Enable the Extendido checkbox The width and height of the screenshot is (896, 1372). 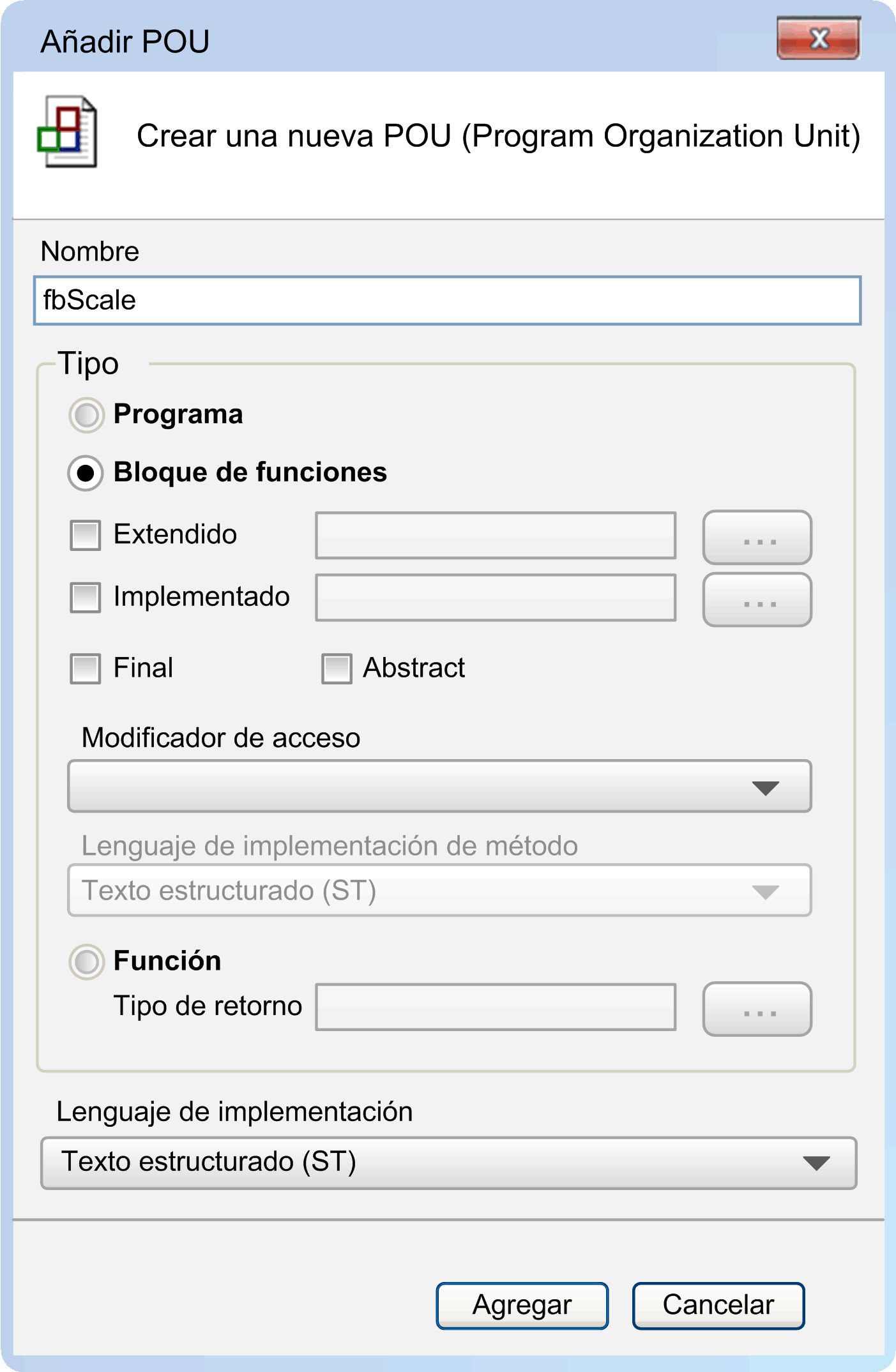(x=85, y=535)
